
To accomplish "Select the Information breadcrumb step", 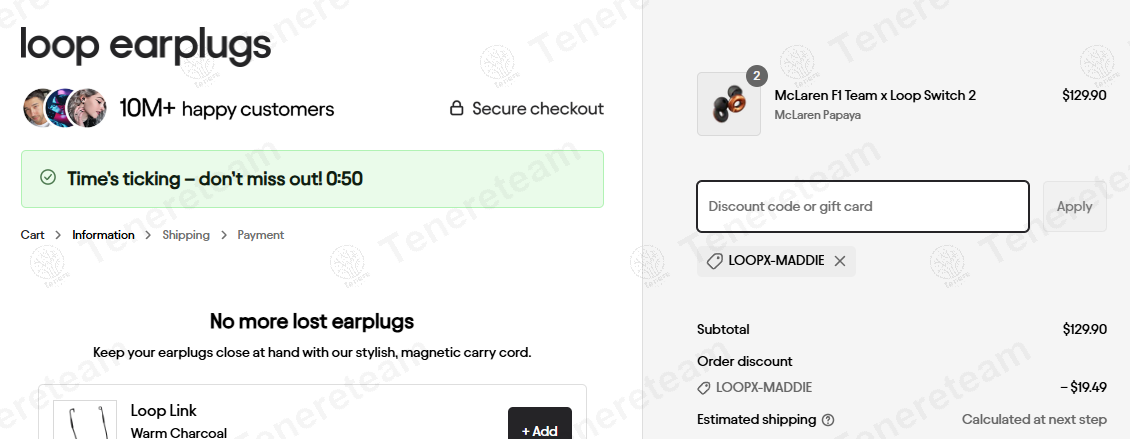I will click(x=103, y=235).
